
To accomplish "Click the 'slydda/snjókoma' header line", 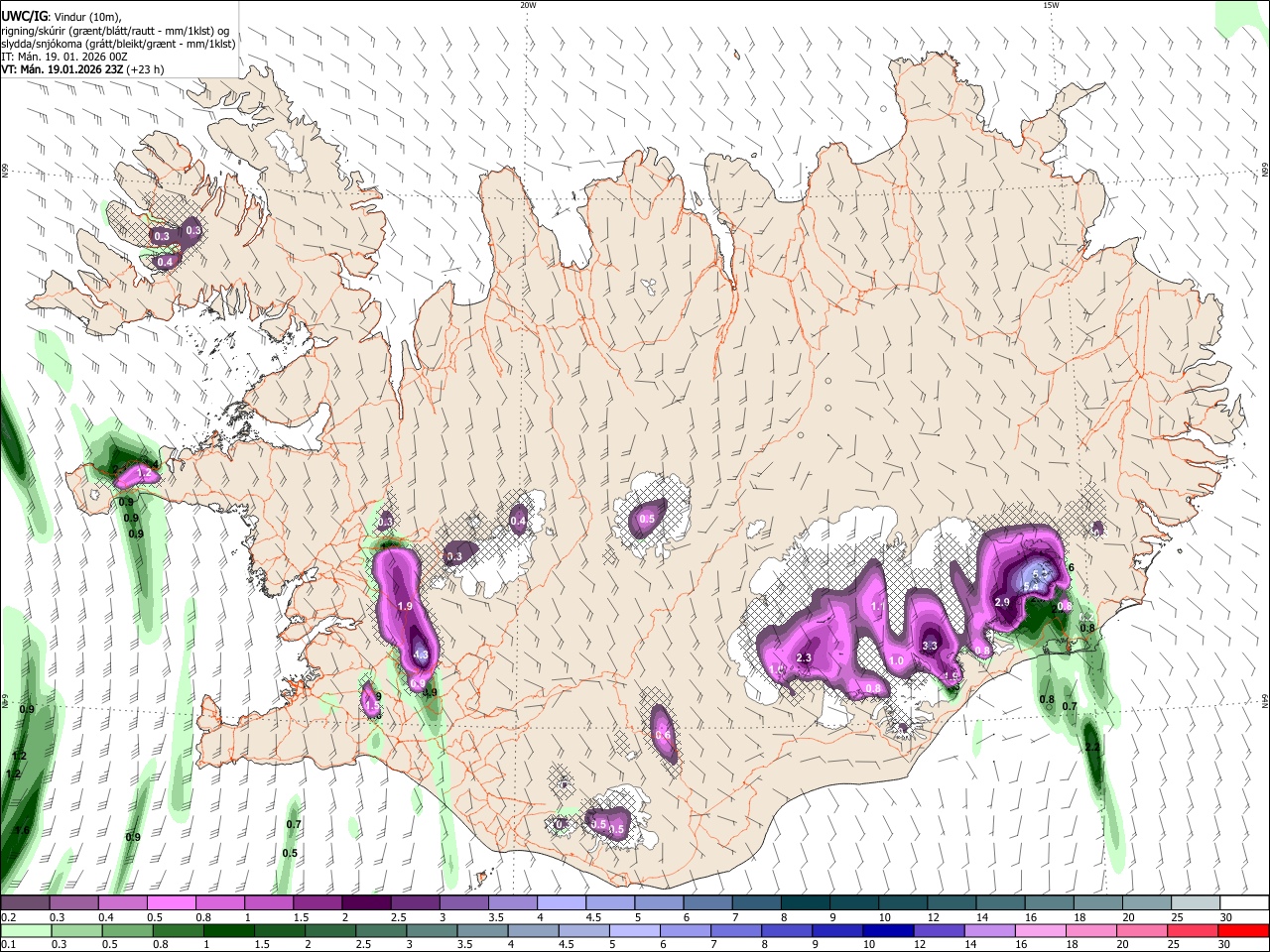I will [118, 44].
